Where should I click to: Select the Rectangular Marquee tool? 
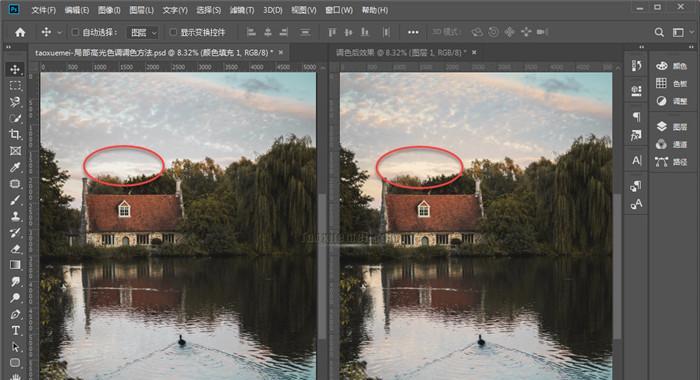coord(15,86)
